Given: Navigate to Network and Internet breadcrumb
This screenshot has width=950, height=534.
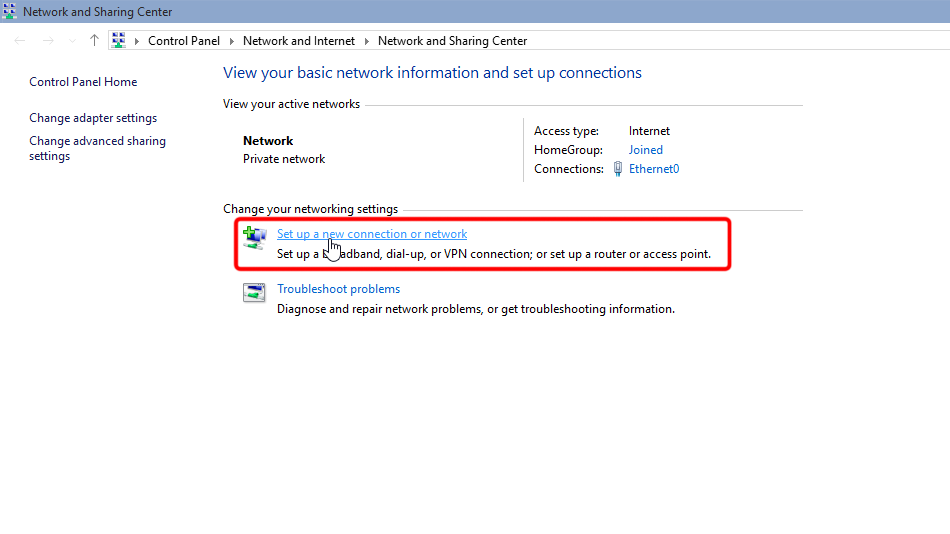Looking at the screenshot, I should point(298,41).
